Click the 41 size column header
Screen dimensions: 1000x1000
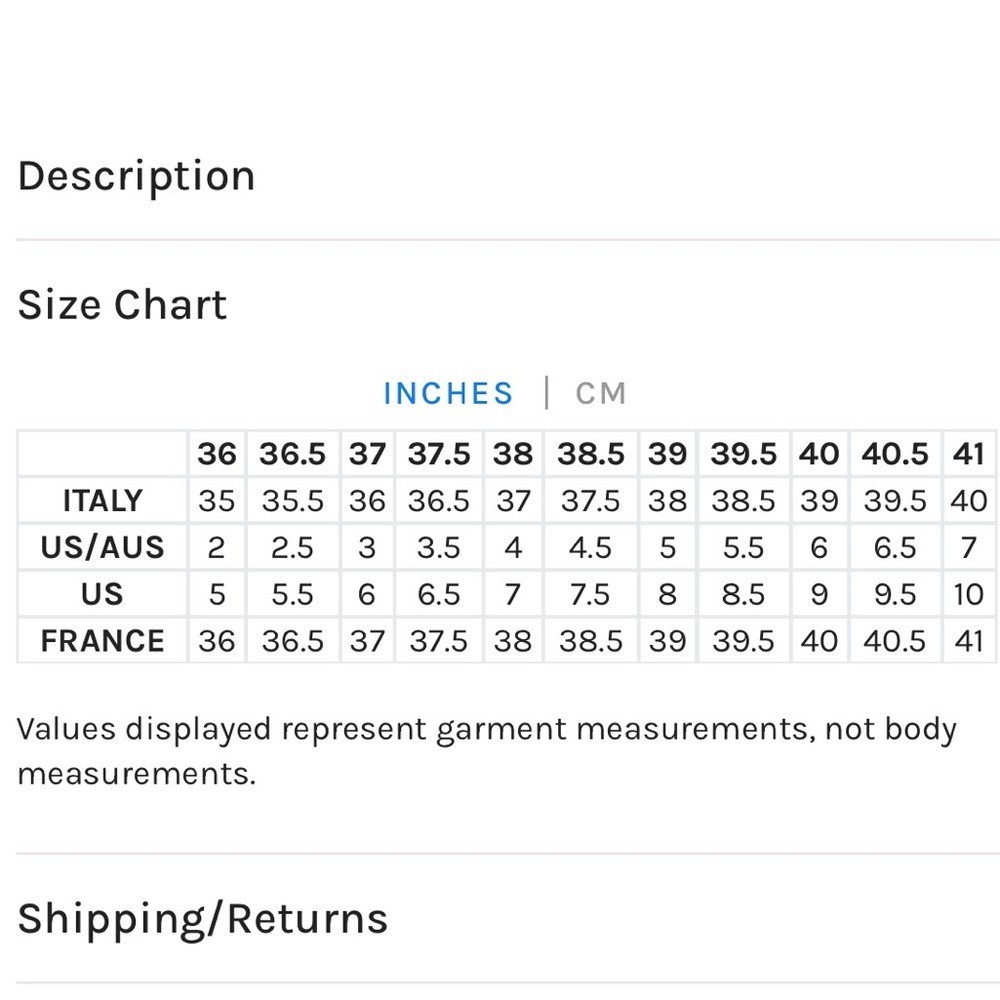point(969,454)
